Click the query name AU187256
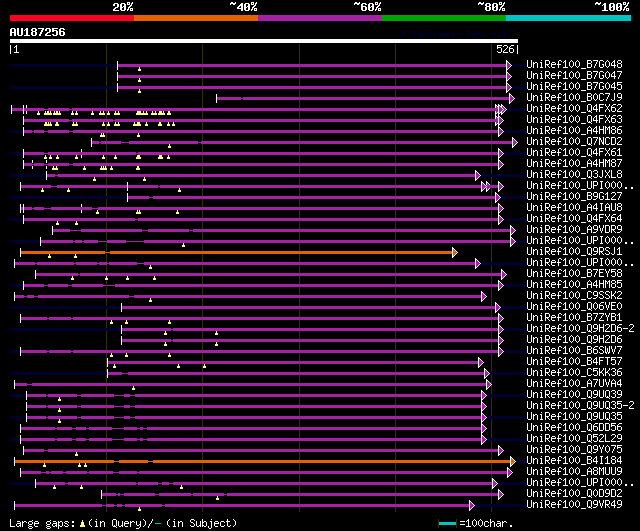Image resolution: width=640 pixels, height=531 pixels. [38, 32]
